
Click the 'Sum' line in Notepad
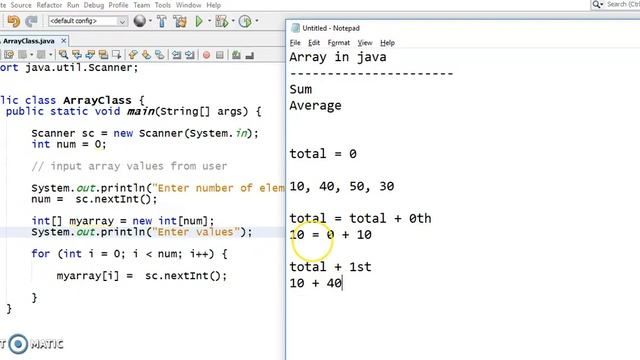coord(300,89)
